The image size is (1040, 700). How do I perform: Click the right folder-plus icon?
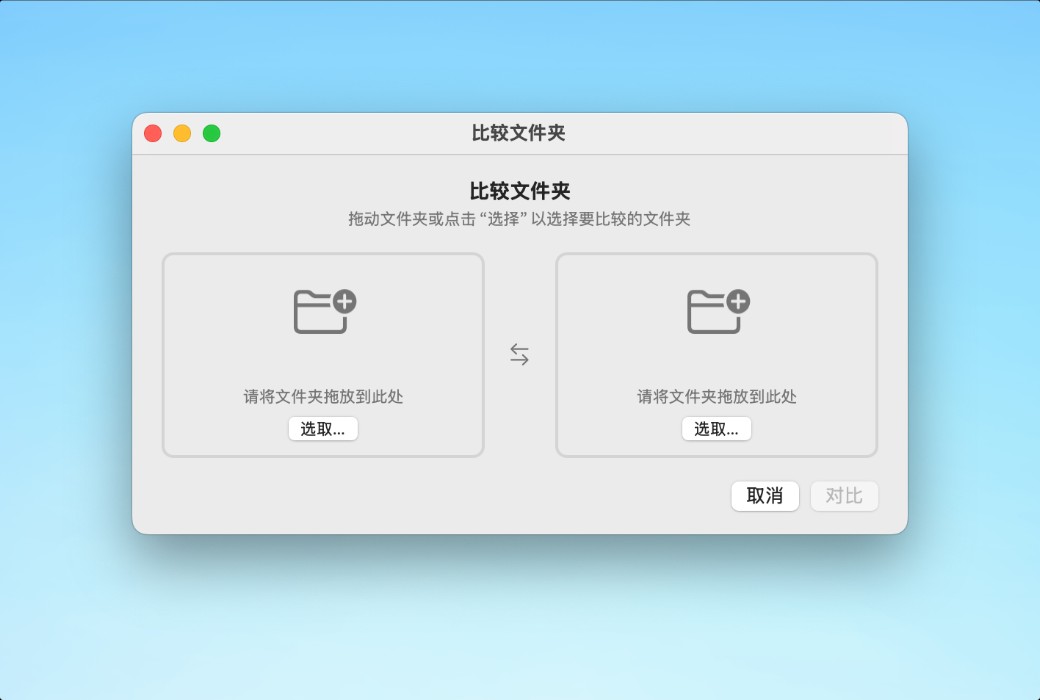[x=718, y=311]
